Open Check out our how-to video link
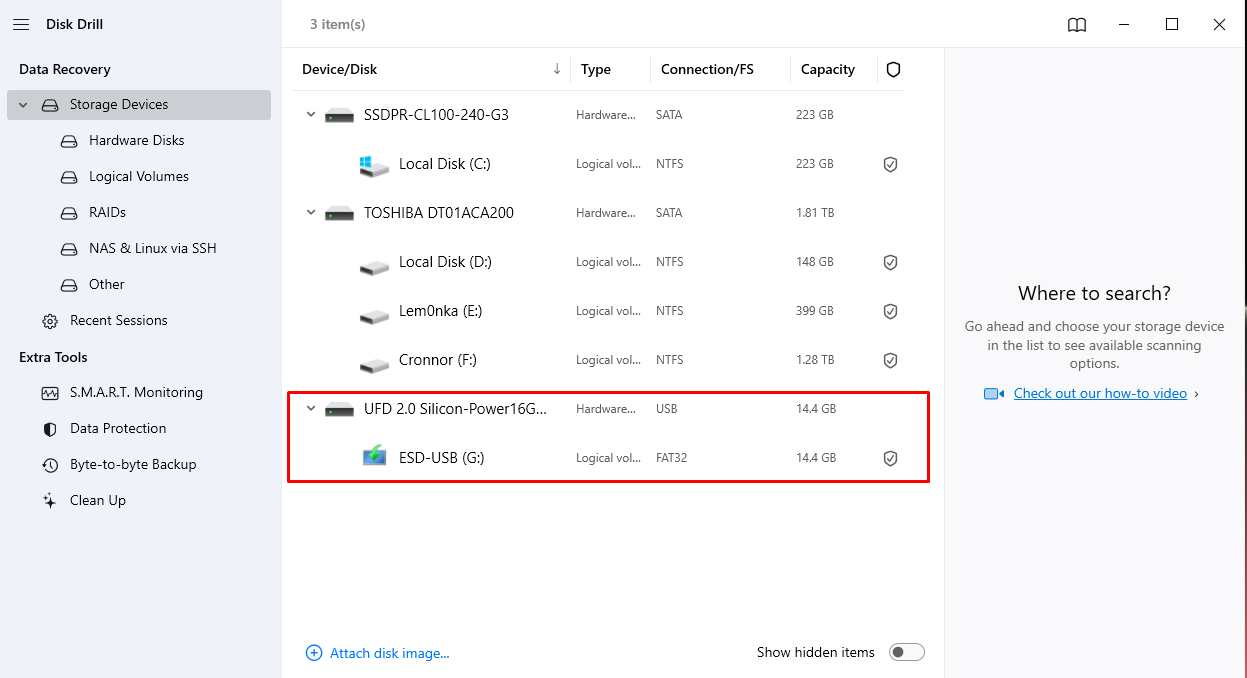 pos(1100,394)
